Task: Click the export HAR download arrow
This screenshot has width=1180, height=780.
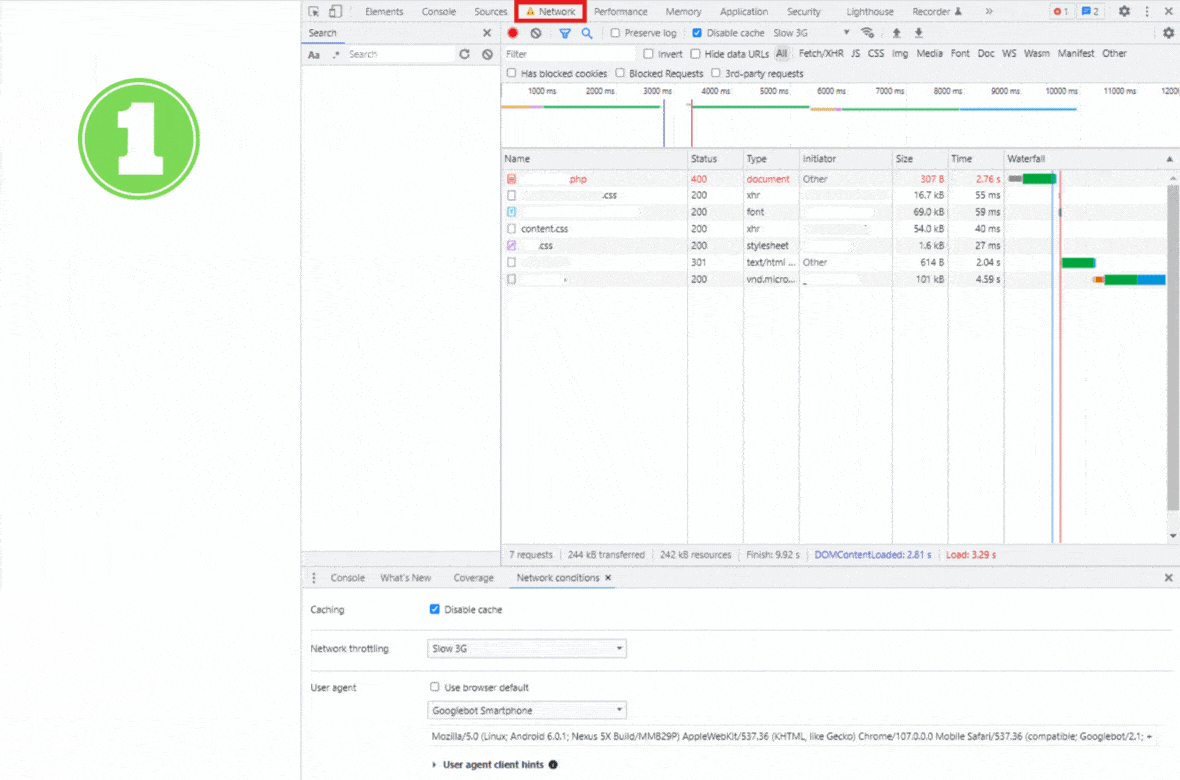Action: coord(918,33)
